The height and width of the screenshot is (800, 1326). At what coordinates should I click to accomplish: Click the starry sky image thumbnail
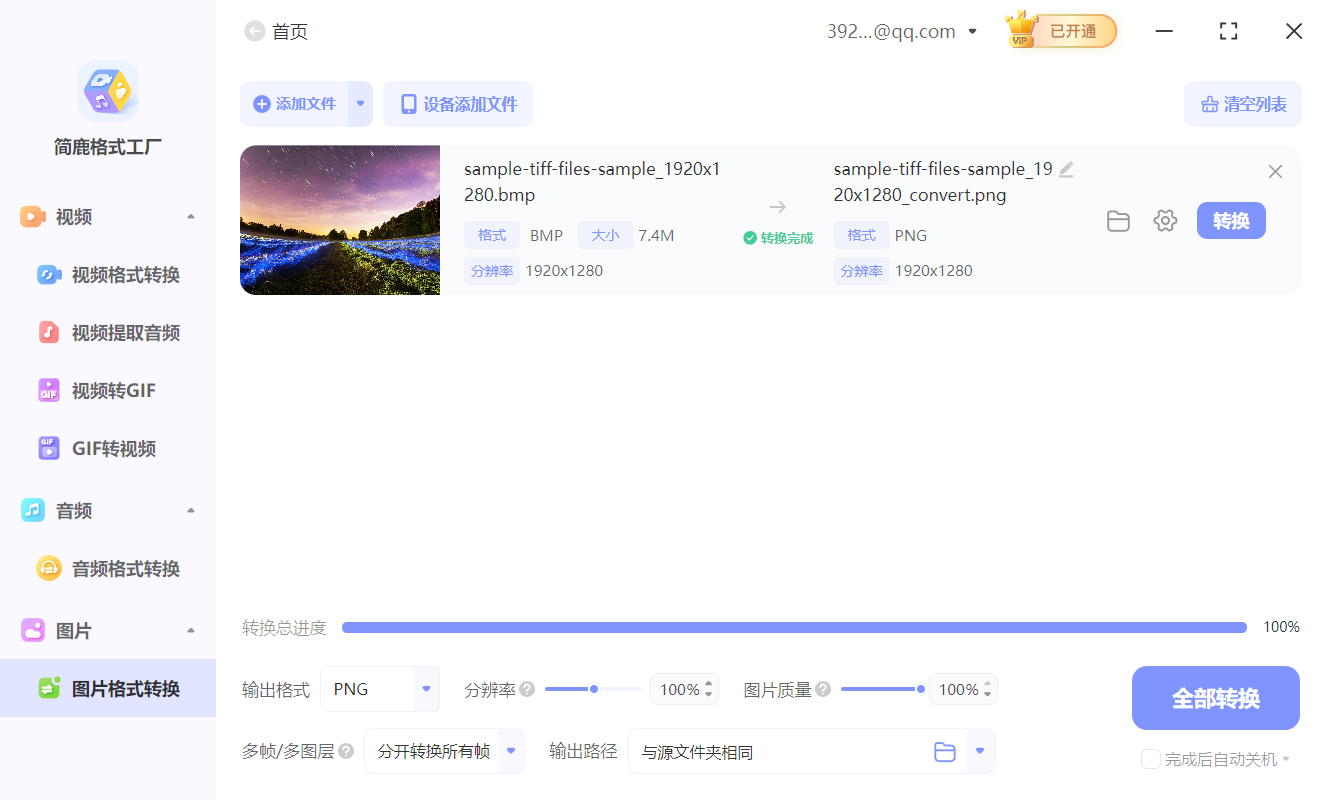point(340,220)
